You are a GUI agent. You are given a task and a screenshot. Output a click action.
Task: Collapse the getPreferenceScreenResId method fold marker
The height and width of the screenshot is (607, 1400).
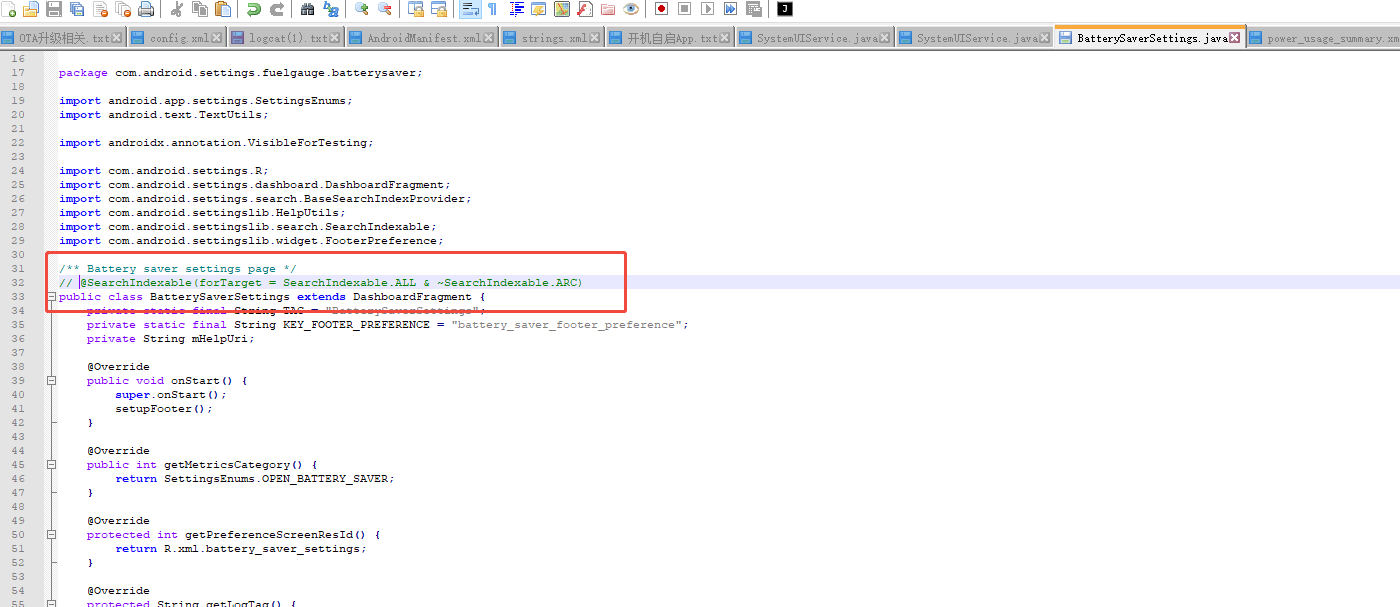tap(50, 535)
